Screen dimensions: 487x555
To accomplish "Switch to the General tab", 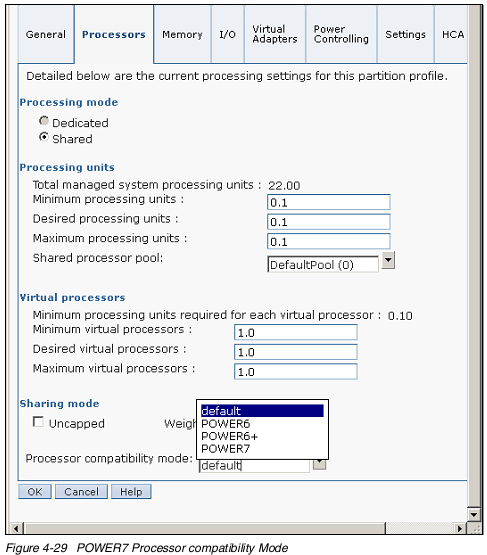I will (x=46, y=35).
